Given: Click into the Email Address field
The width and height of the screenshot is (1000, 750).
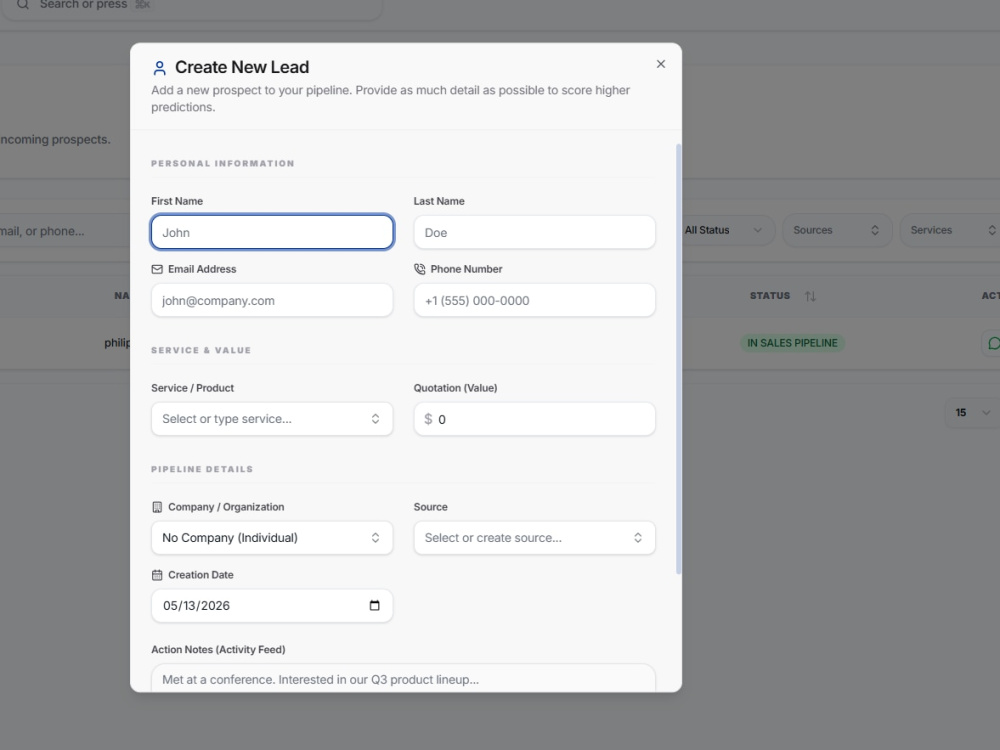Looking at the screenshot, I should (x=272, y=300).
